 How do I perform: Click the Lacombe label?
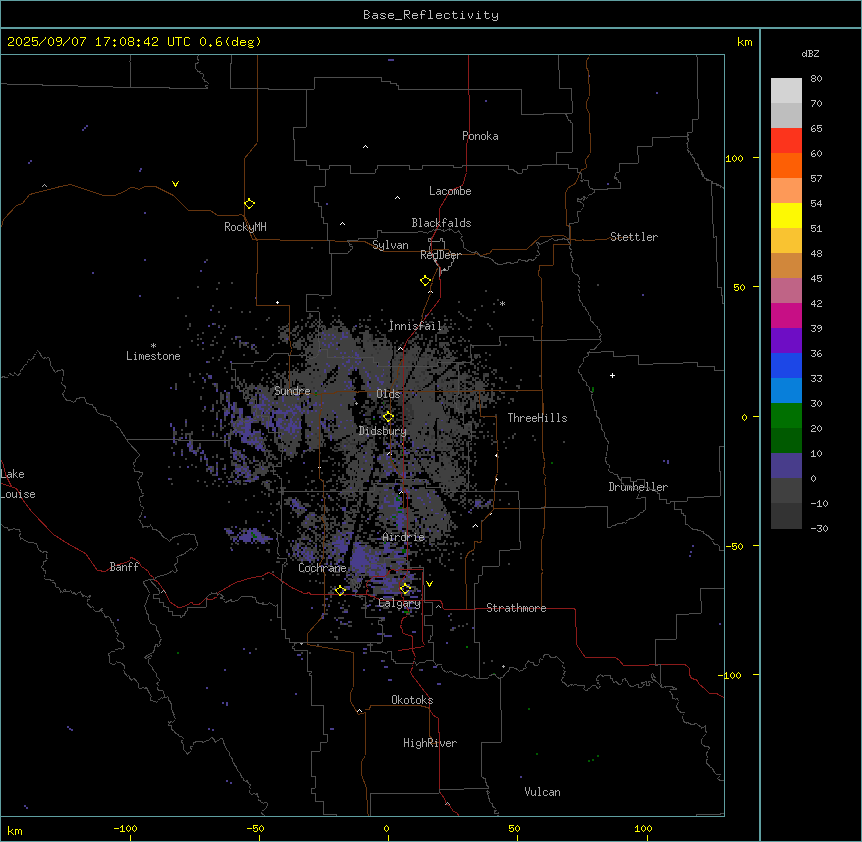pyautogui.click(x=450, y=191)
